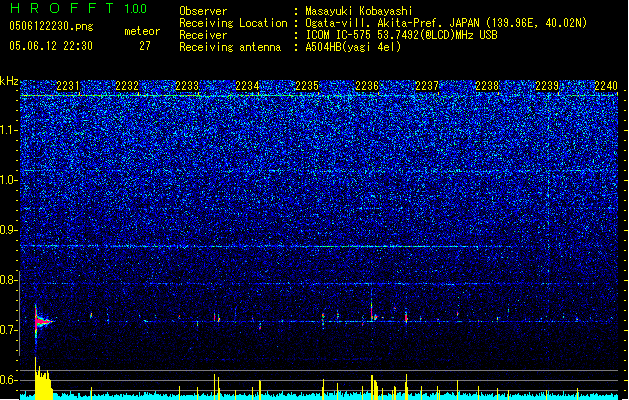Image resolution: width=629 pixels, height=400 pixels.
Task: Click the kHz axis unit label
Action: click(x=9, y=81)
